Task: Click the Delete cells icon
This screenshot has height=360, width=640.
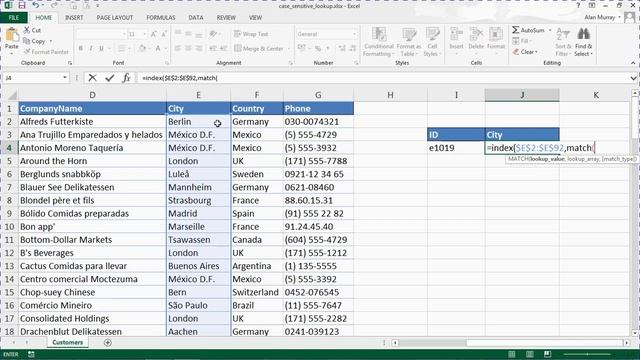Action: [x=476, y=34]
